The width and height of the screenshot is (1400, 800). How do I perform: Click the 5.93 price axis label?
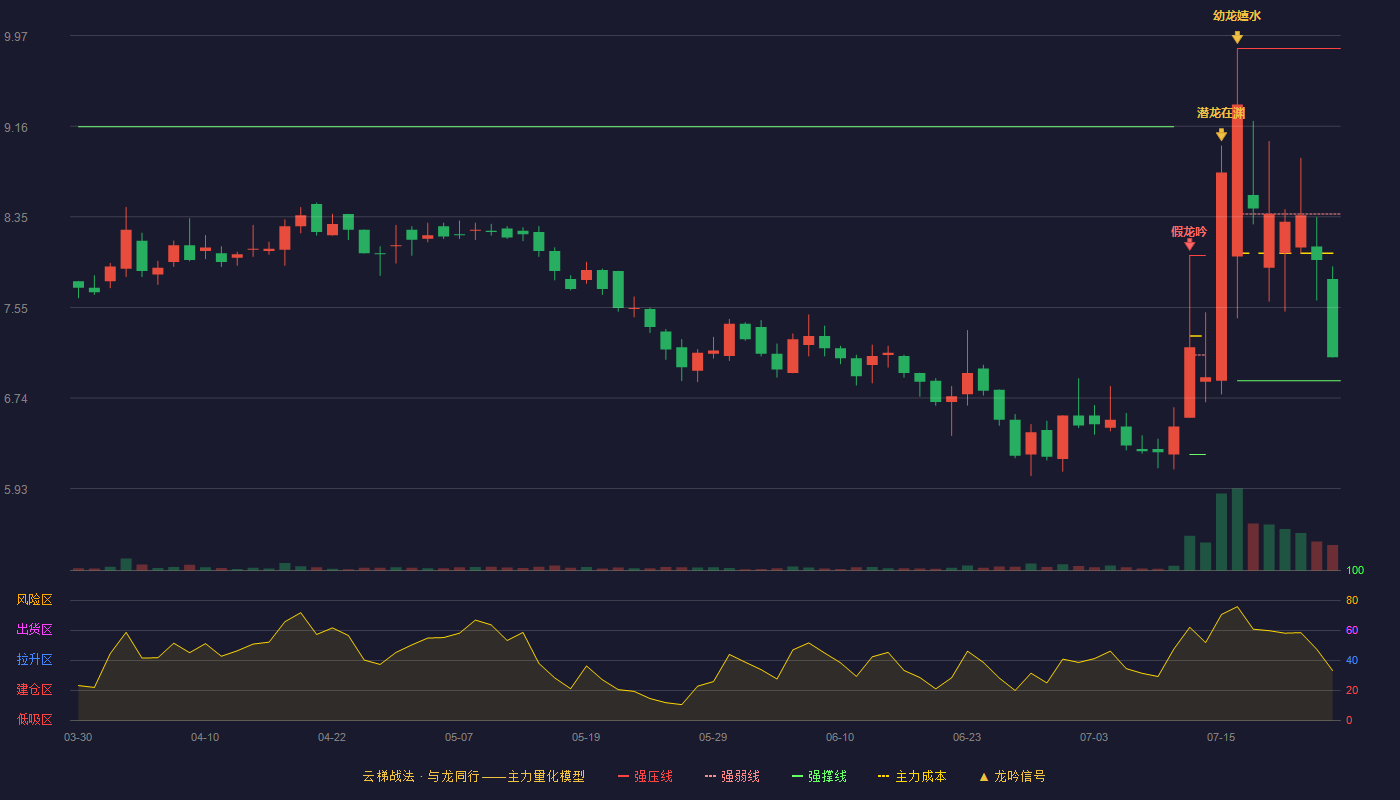(16, 490)
